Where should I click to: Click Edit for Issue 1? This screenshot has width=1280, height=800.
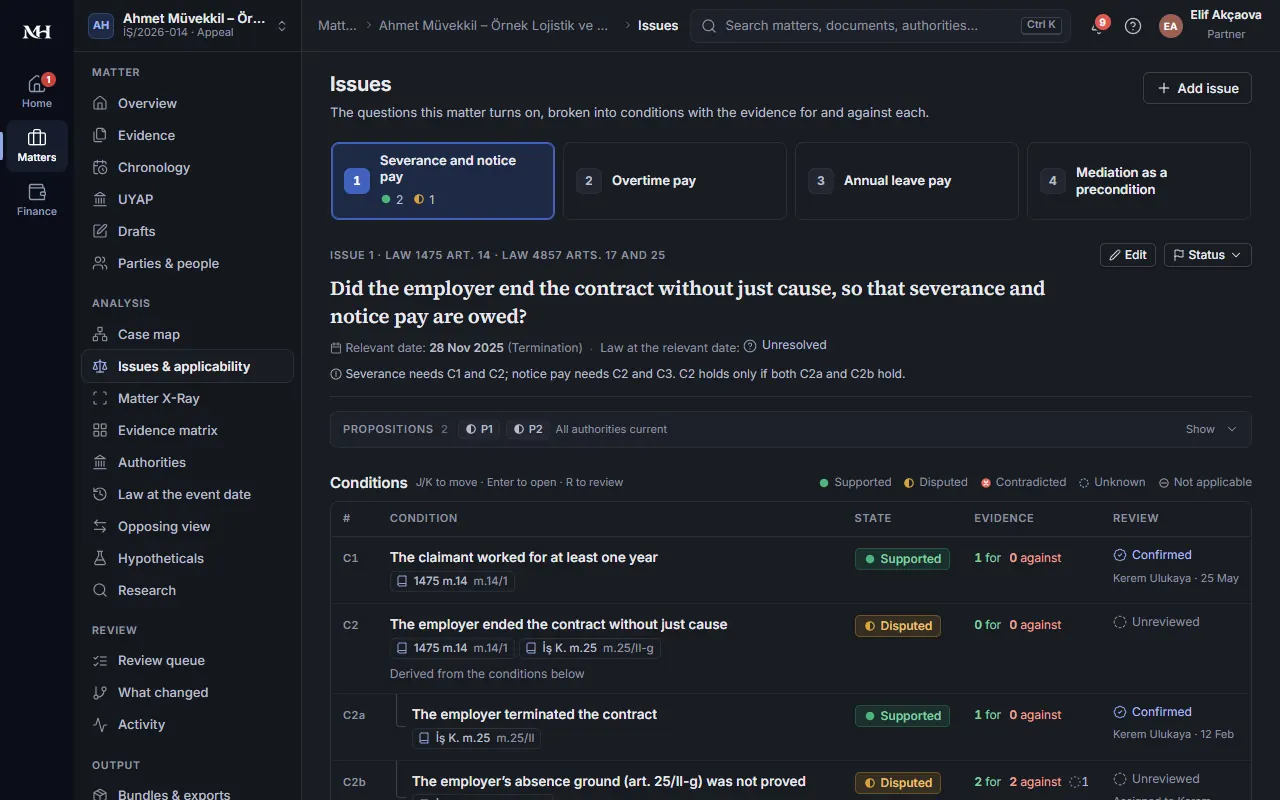[1128, 255]
